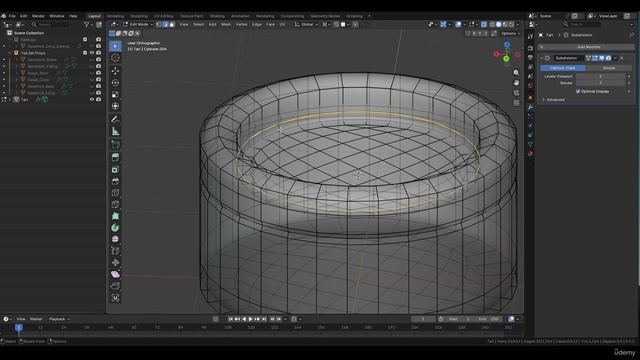Open the File menu

click(12, 16)
